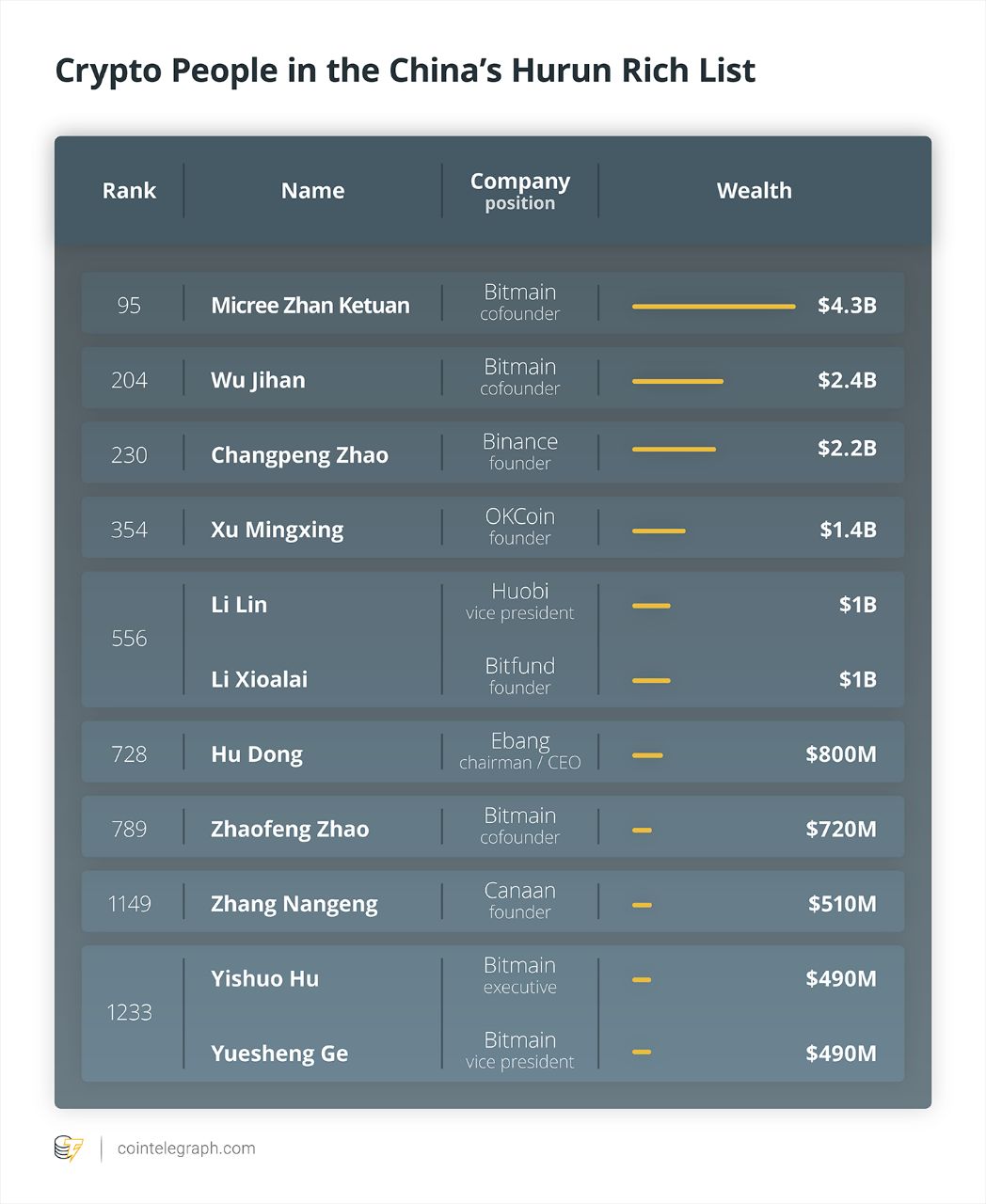
Task: Click the Company position column header
Action: [519, 191]
